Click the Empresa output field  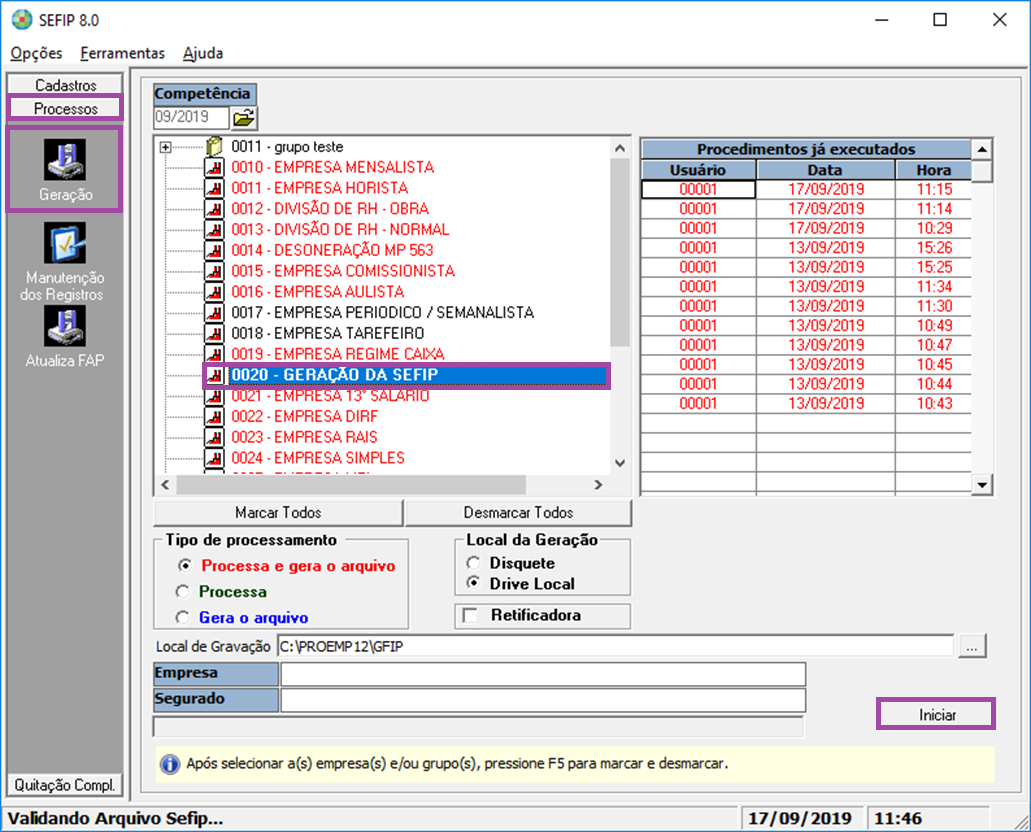coord(543,674)
